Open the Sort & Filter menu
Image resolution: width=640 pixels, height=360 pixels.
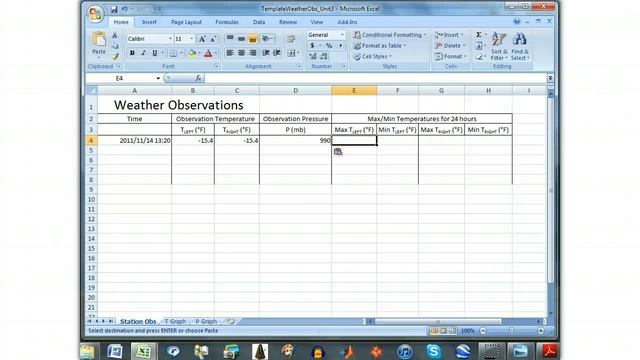(499, 46)
